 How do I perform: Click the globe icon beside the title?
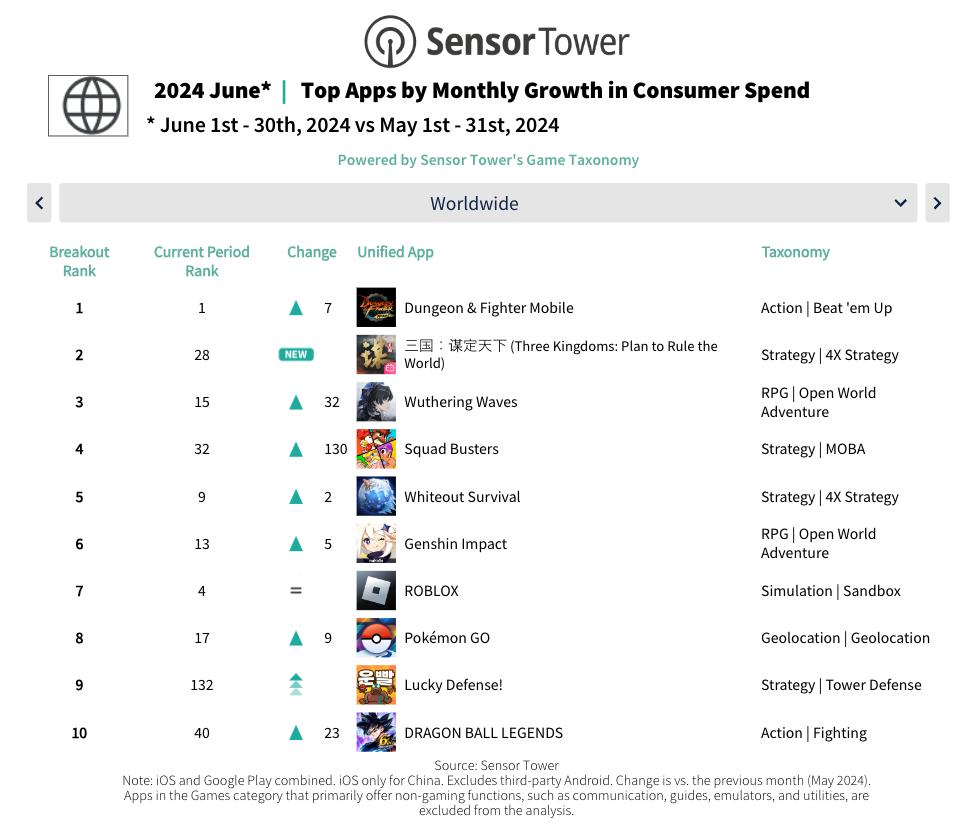pyautogui.click(x=88, y=106)
